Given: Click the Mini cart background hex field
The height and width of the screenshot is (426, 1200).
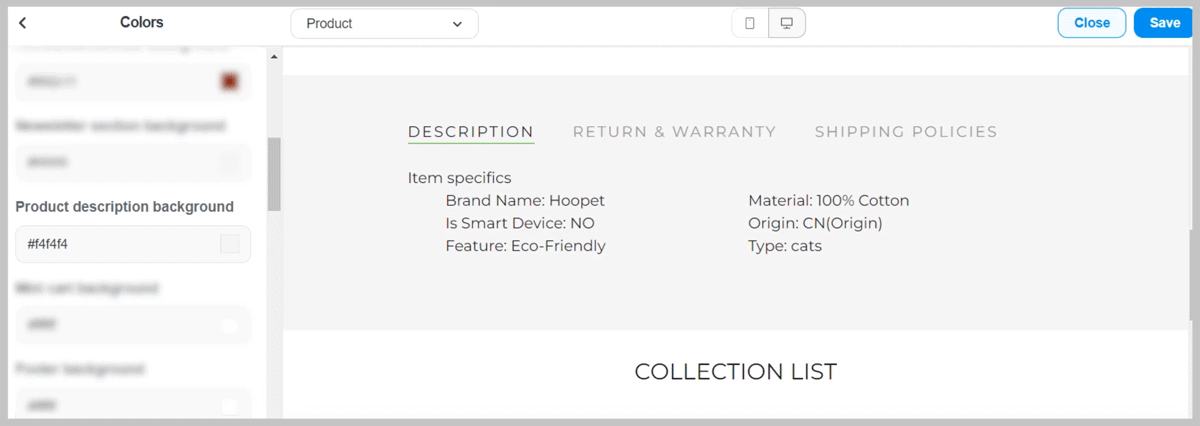Looking at the screenshot, I should tap(133, 325).
